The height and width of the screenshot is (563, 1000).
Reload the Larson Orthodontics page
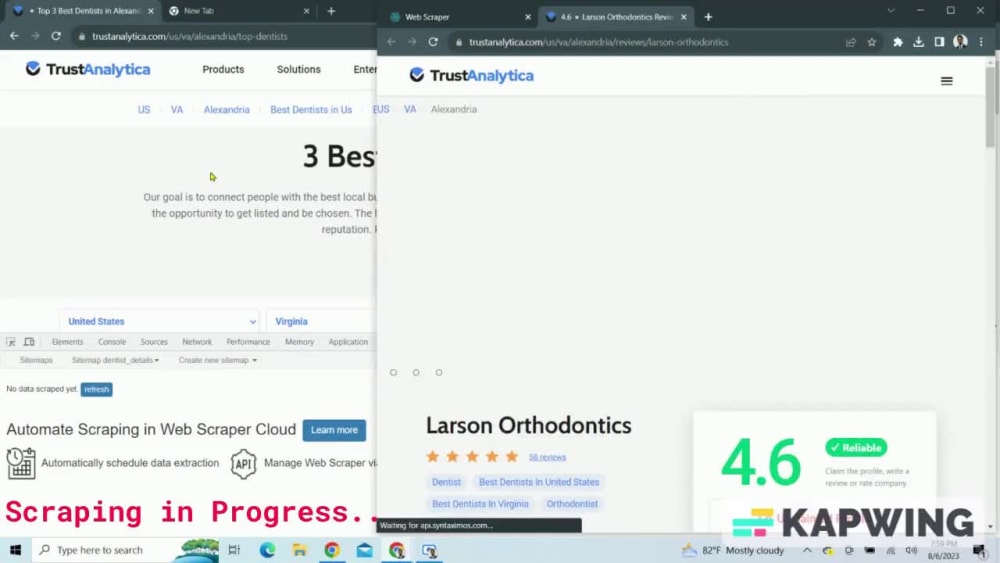click(433, 42)
